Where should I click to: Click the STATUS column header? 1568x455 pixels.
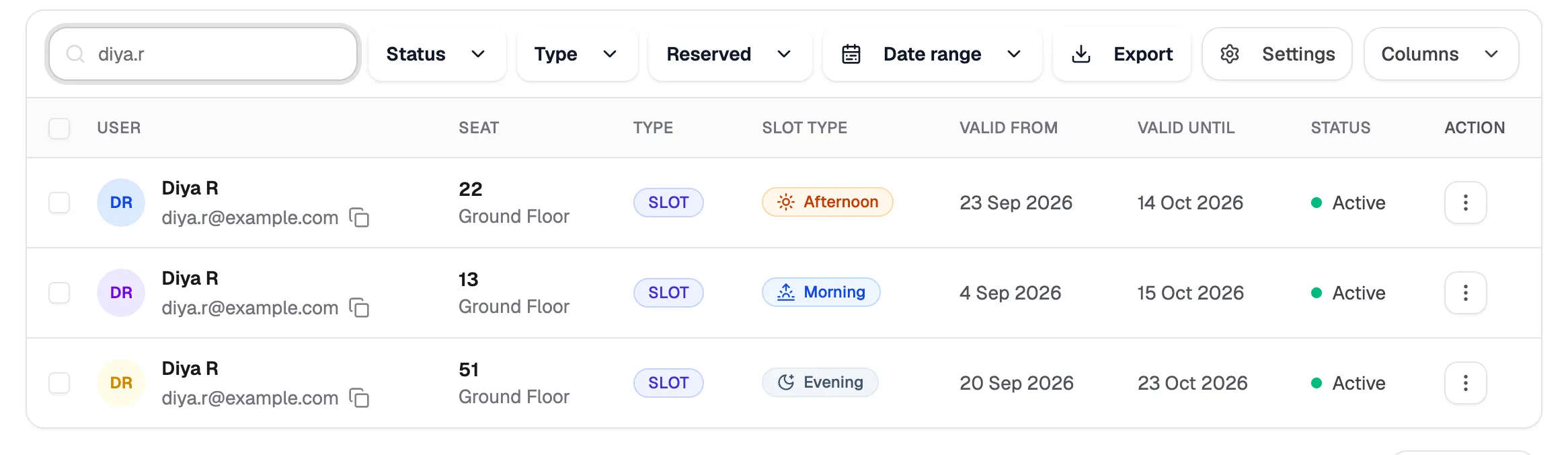coord(1341,128)
